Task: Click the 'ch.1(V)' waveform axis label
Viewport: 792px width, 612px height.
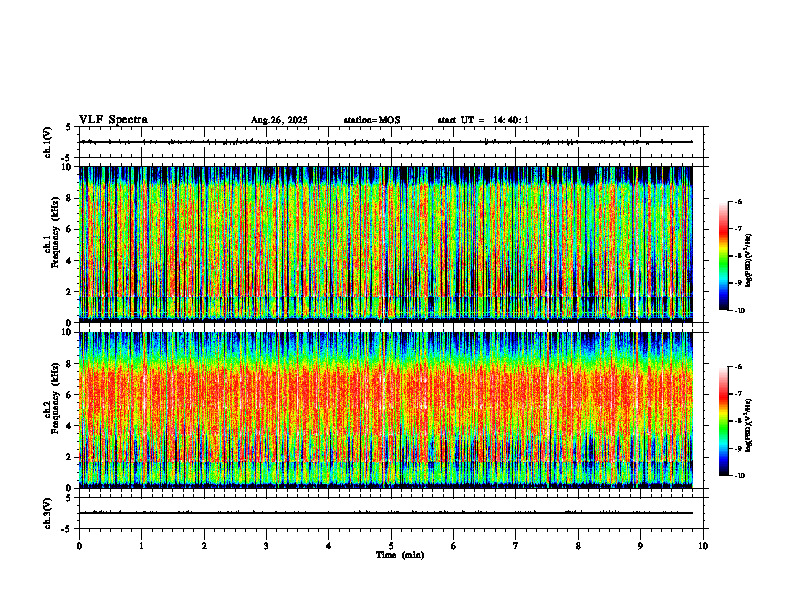Action: tap(47, 142)
